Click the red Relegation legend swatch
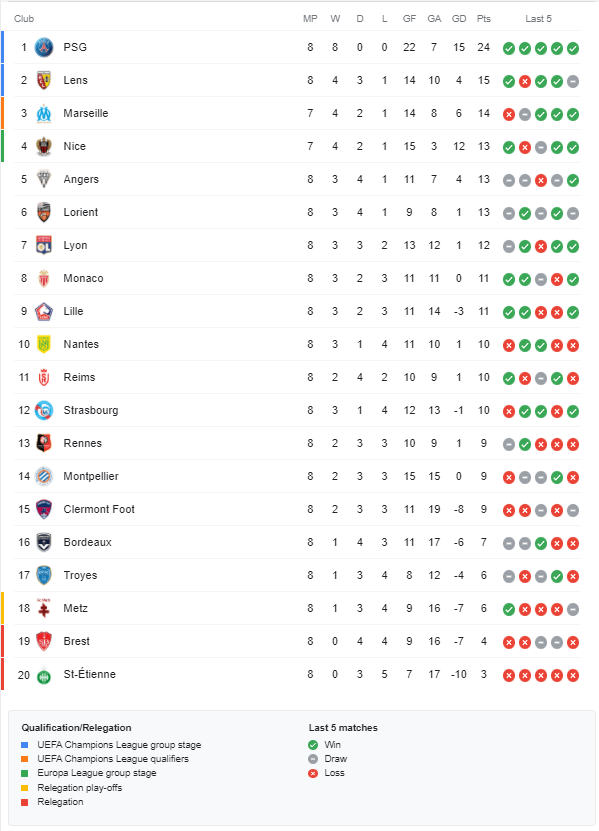The image size is (599, 831). [24, 802]
